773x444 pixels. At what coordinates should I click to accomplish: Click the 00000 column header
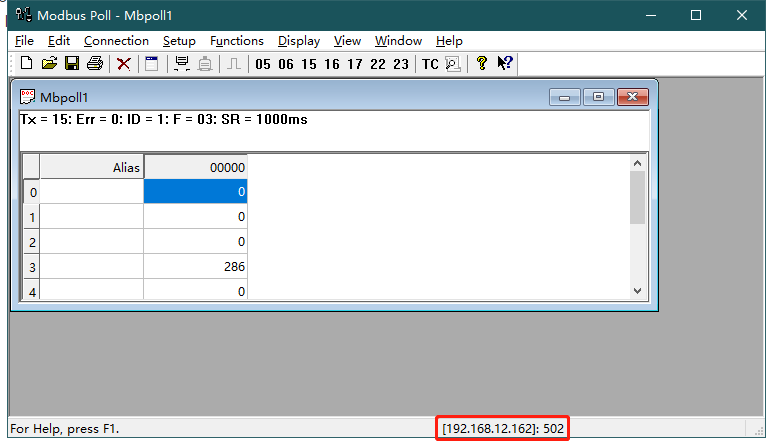point(195,167)
